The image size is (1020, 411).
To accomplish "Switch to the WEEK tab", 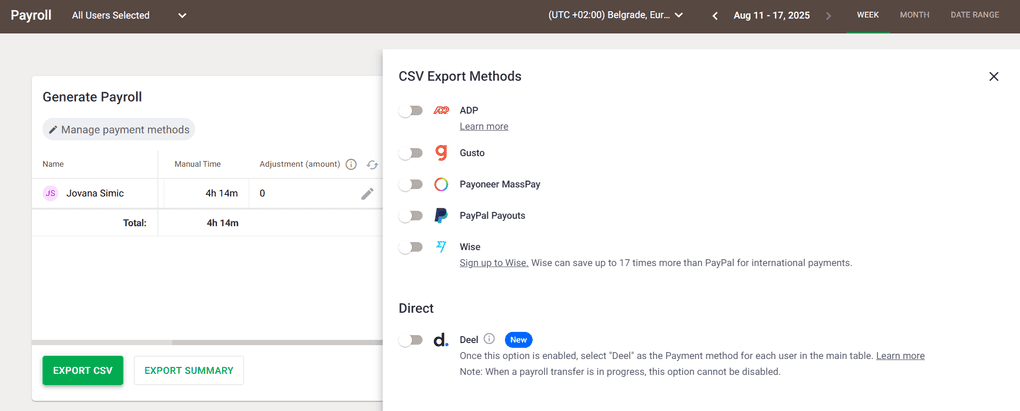I will (868, 15).
